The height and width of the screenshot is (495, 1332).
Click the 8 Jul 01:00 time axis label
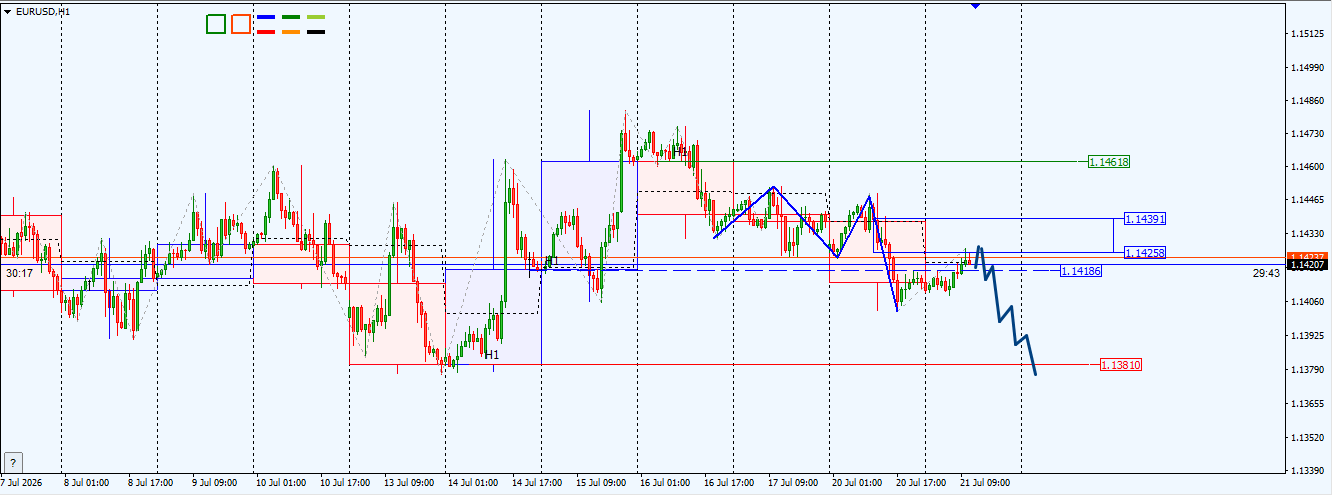(85, 482)
